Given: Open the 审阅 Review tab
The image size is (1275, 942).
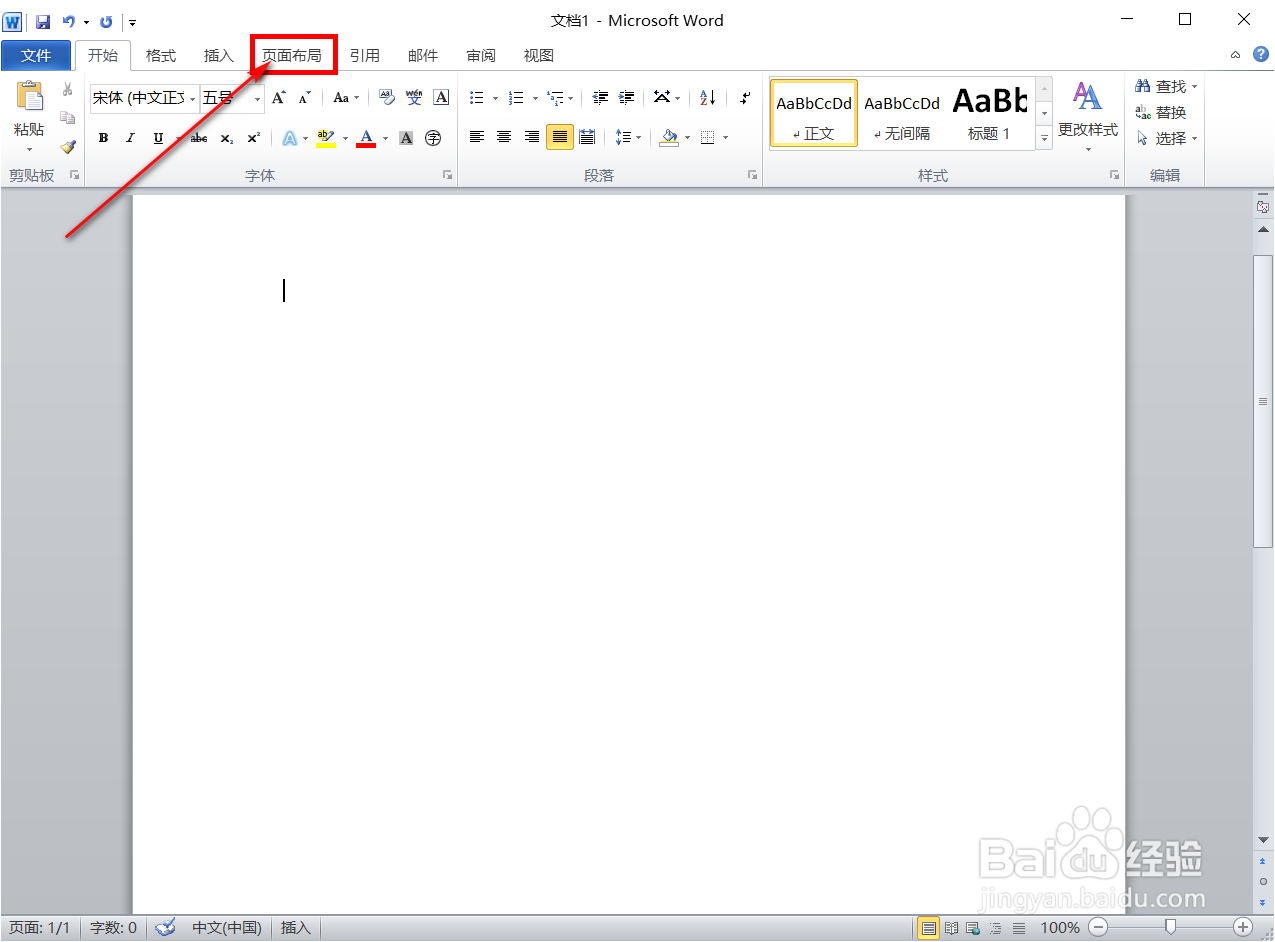Looking at the screenshot, I should coord(481,56).
